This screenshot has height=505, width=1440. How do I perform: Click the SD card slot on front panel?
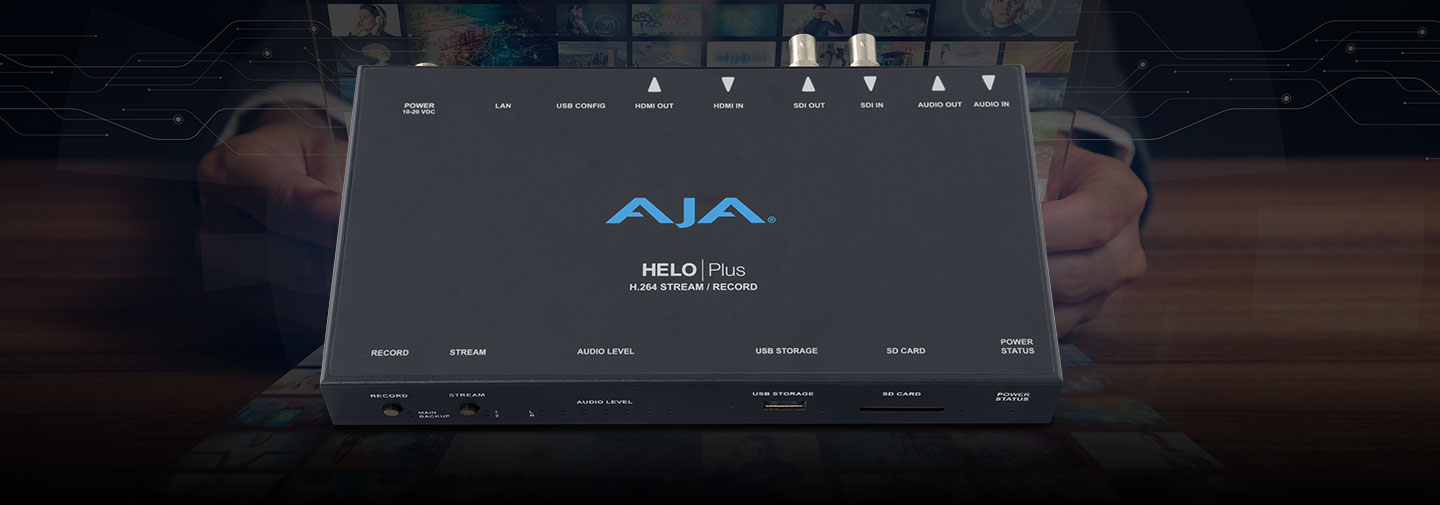point(901,409)
